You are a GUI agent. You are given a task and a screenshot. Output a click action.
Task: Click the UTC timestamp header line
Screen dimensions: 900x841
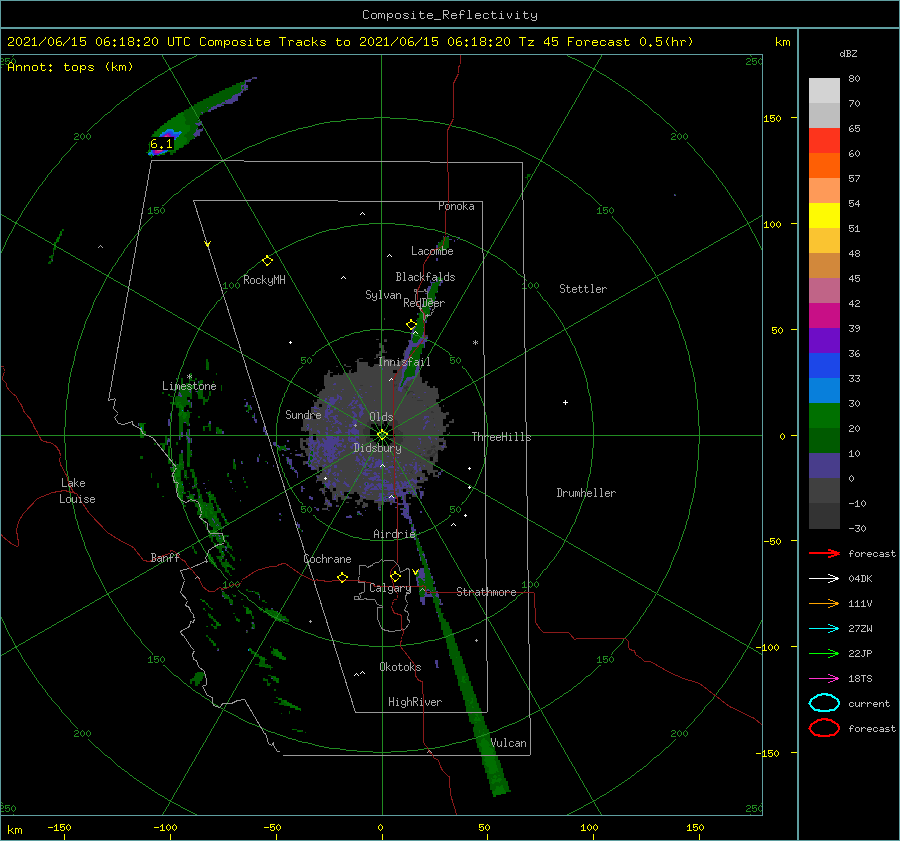pyautogui.click(x=350, y=42)
